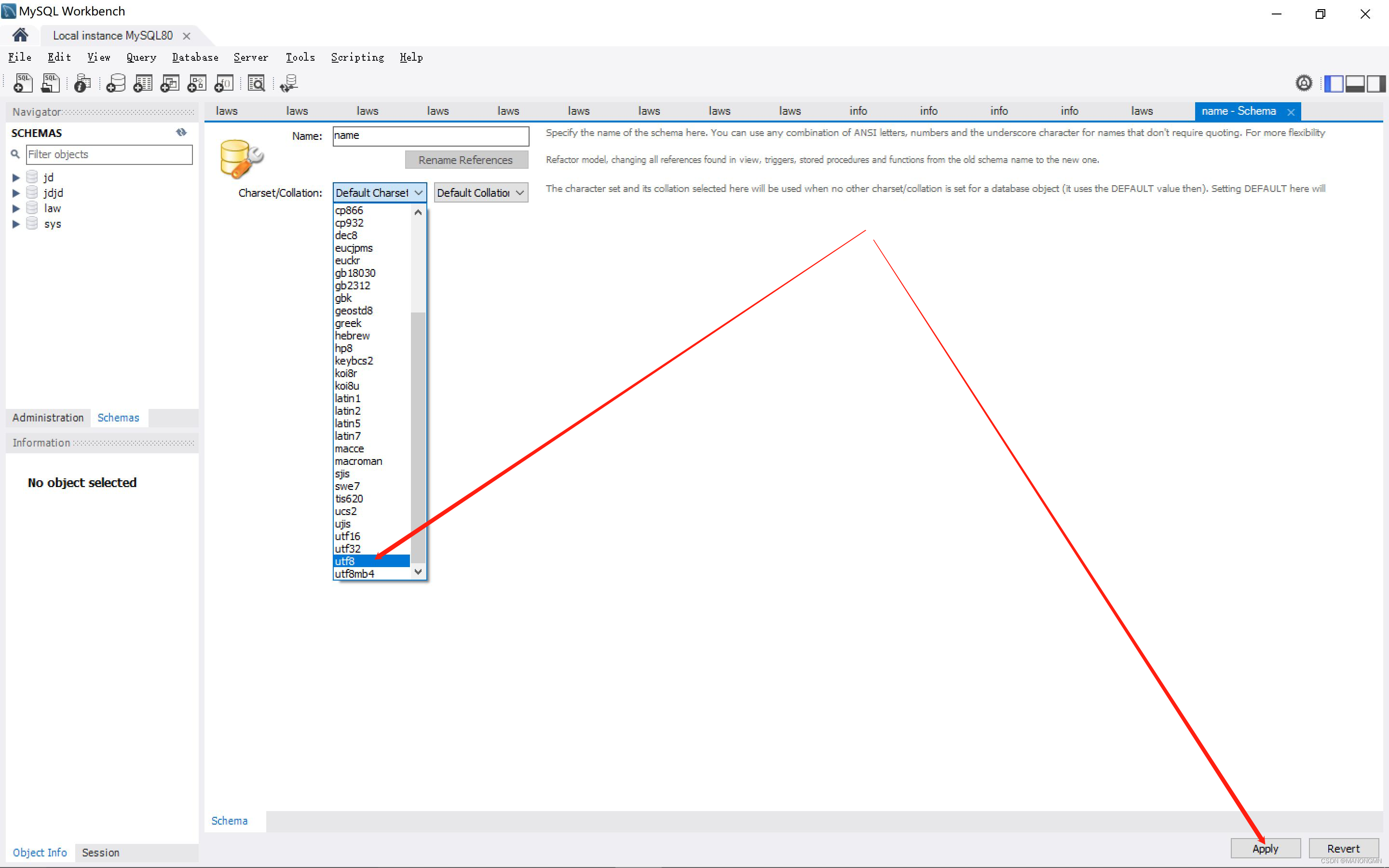Create a new view in the active schema

click(169, 83)
